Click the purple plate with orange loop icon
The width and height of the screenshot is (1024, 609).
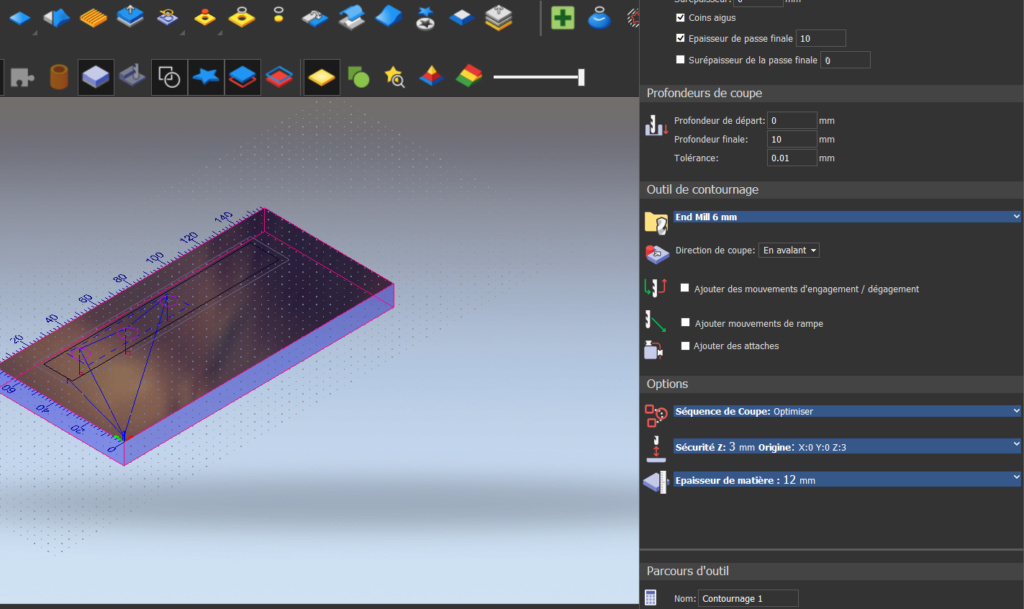[x=167, y=17]
